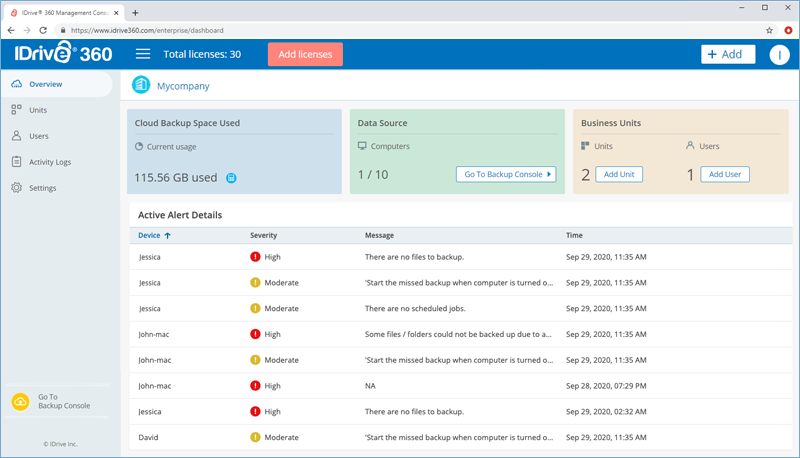The image size is (800, 458).
Task: Click the browser forward arrow
Action: click(27, 31)
